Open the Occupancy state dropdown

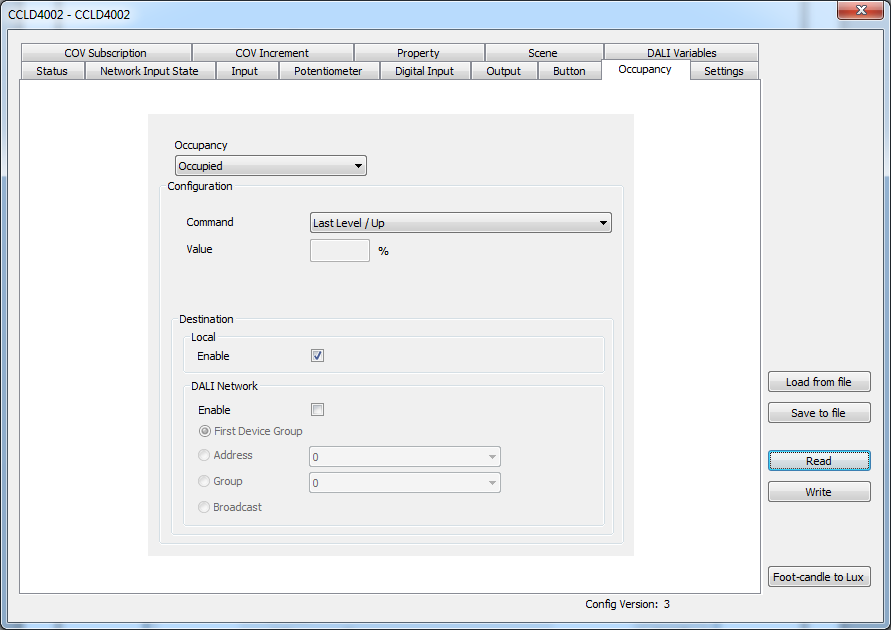pos(270,166)
